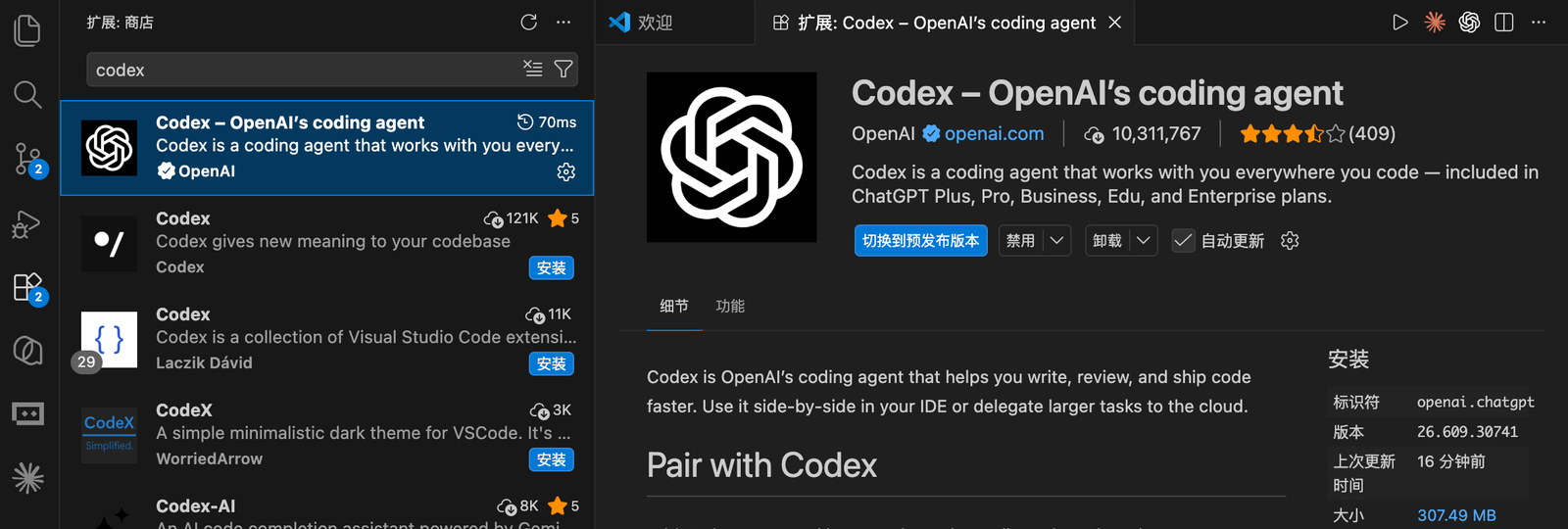
Task: Open Source Control view with badge 2
Action: (28, 159)
